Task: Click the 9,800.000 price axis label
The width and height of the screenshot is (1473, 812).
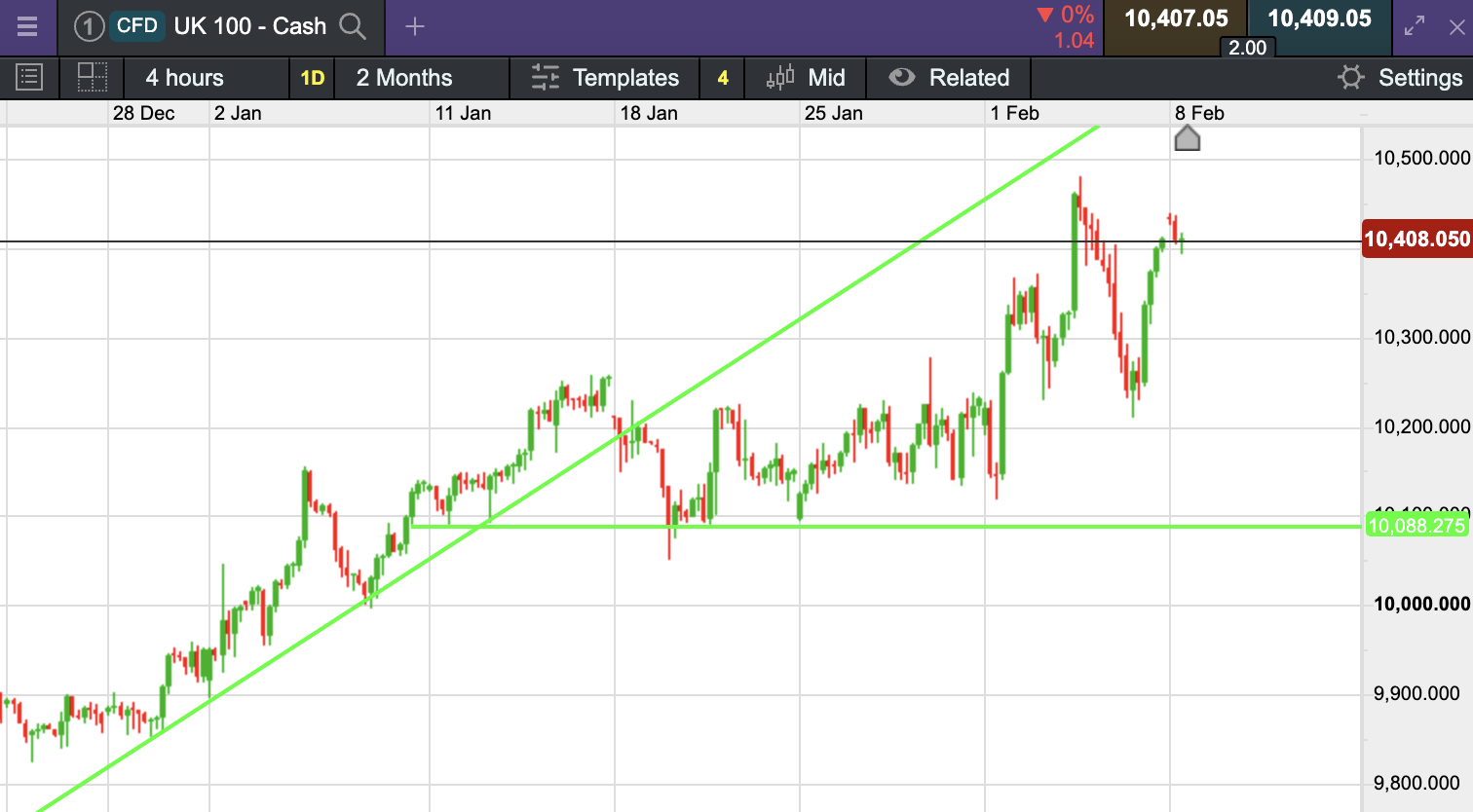Action: 1416,783
